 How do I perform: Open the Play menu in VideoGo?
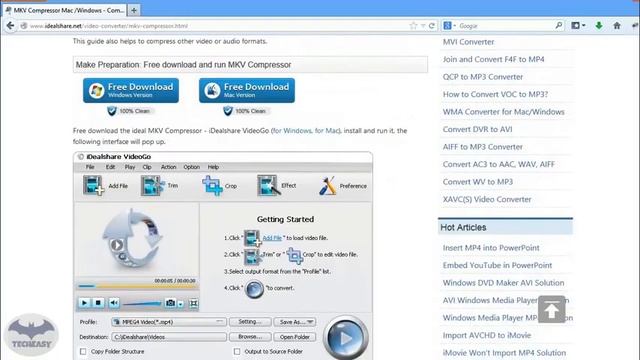tap(130, 167)
